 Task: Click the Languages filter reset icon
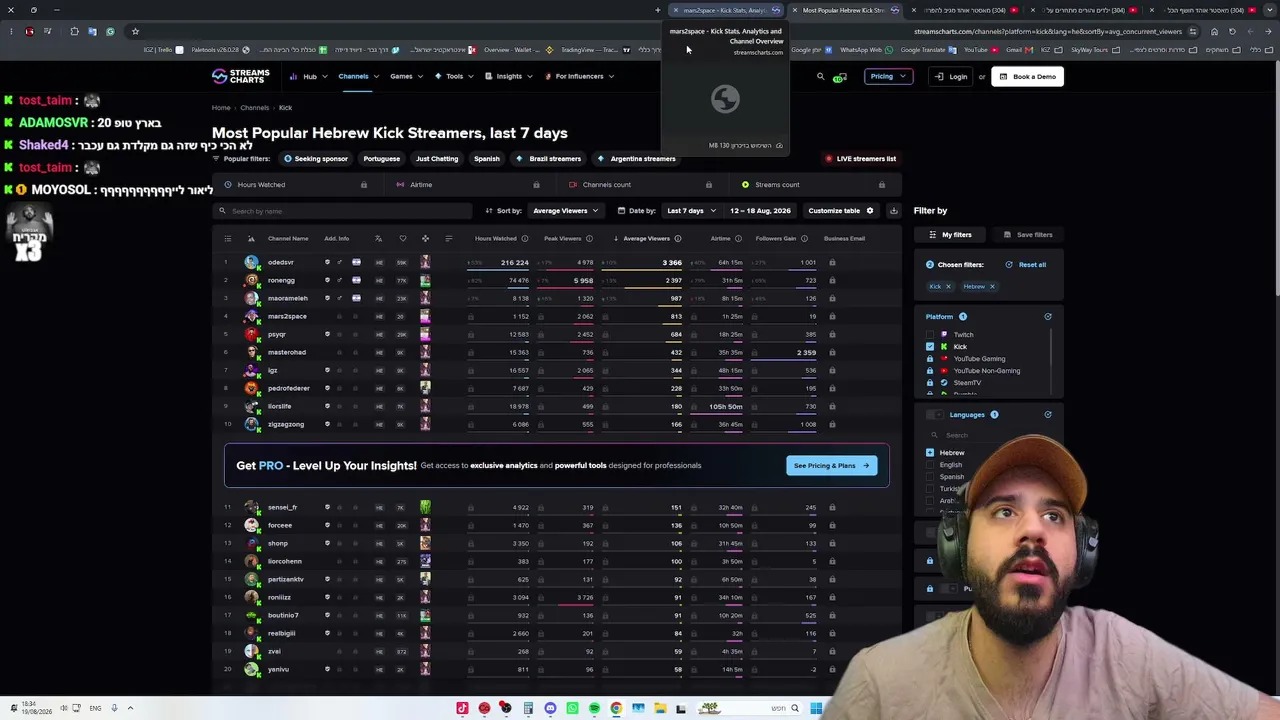[1048, 414]
